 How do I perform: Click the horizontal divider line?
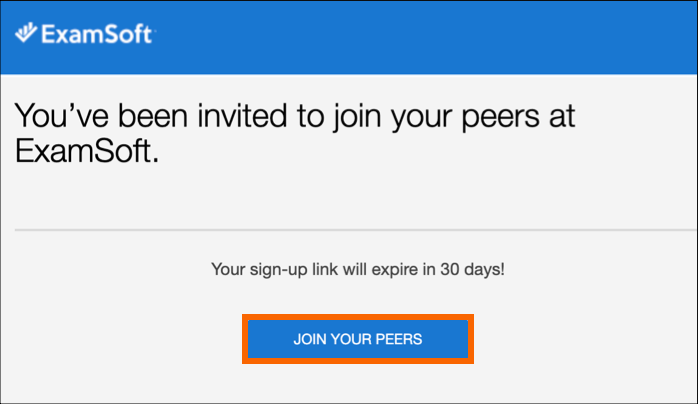coord(355,230)
